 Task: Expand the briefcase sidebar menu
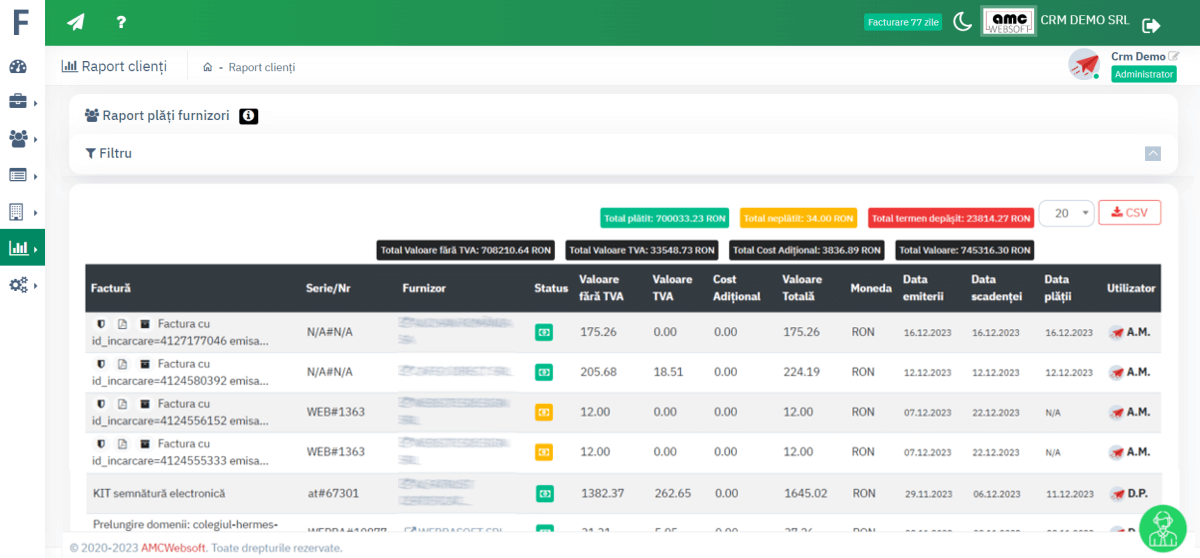[x=18, y=102]
